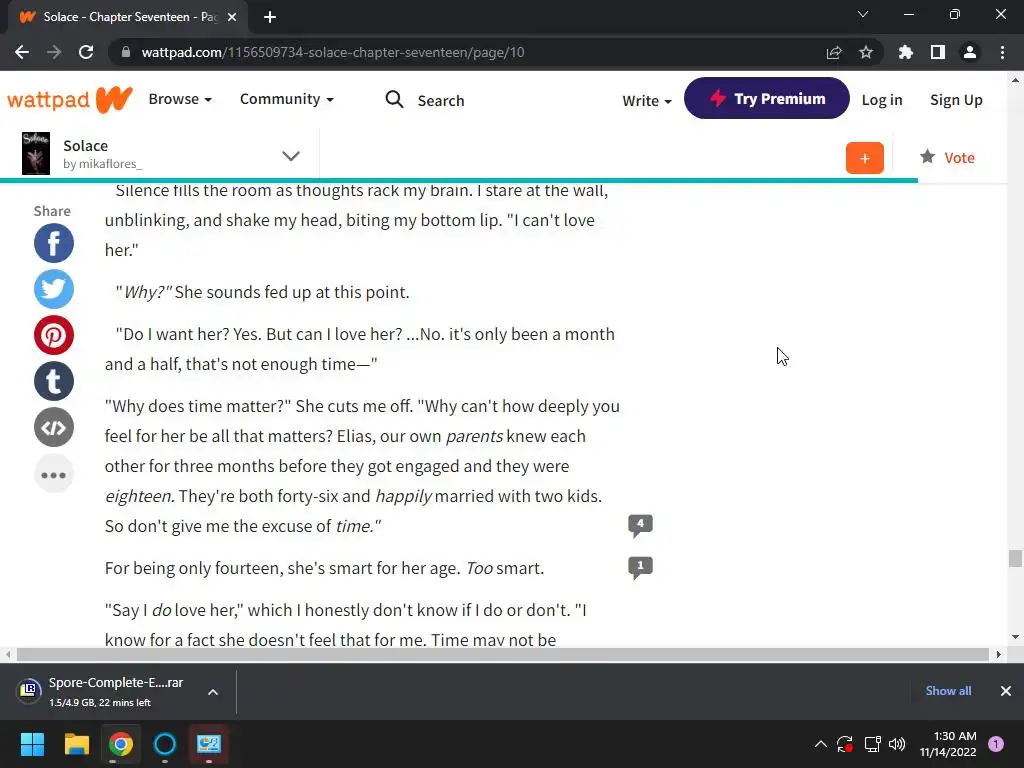Open the Chrome three-dot menu
Viewport: 1024px width, 768px height.
(1002, 52)
